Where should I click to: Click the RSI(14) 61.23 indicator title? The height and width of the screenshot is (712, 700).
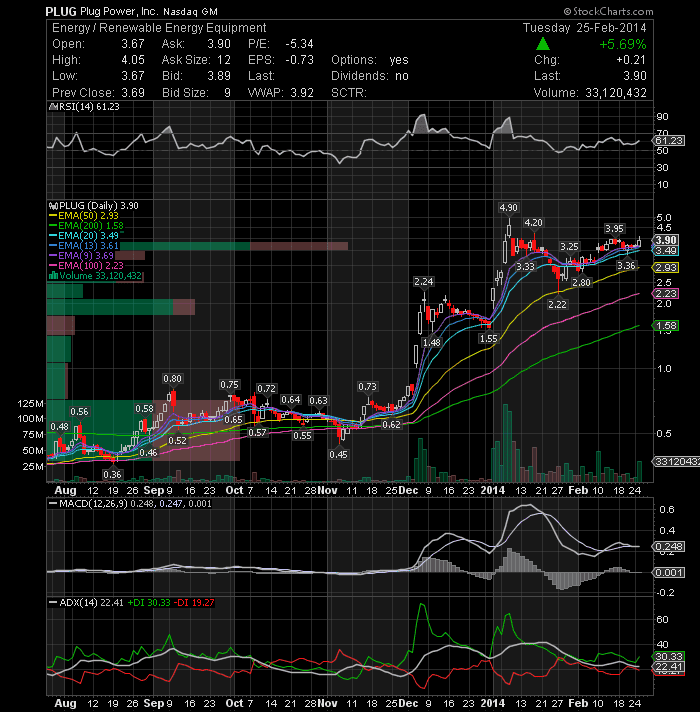pyautogui.click(x=88, y=107)
